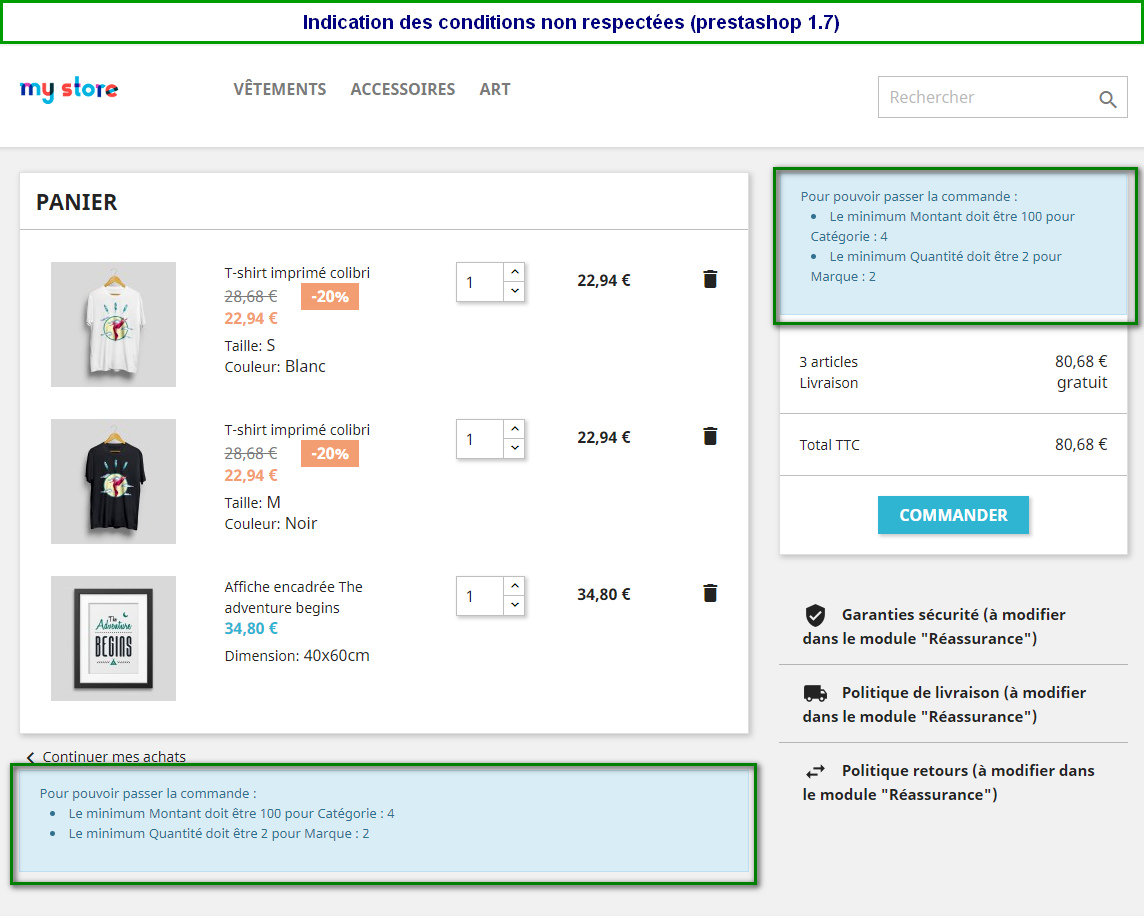
Task: Click the my store logo
Action: click(x=69, y=90)
